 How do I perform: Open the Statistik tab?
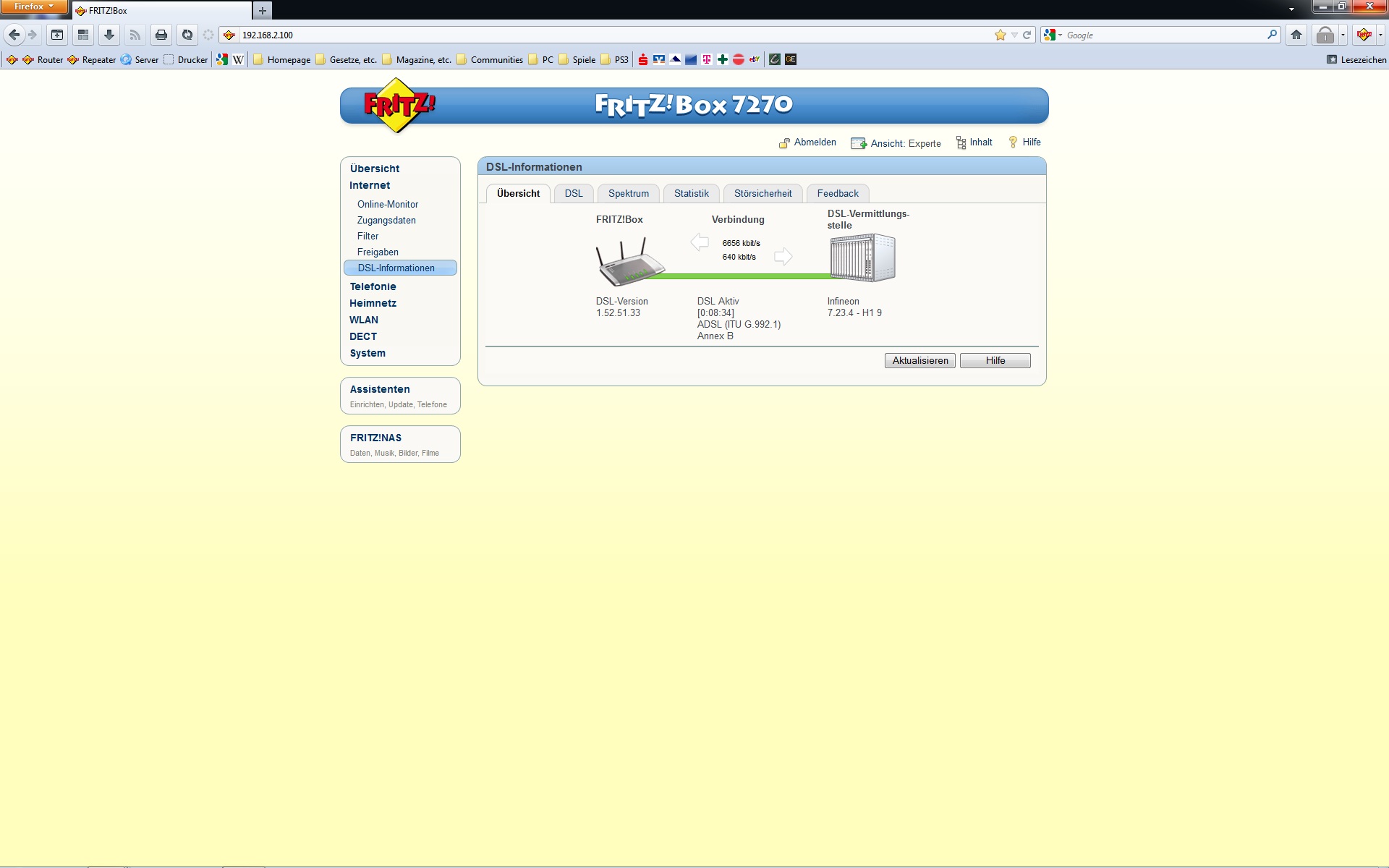tap(691, 194)
